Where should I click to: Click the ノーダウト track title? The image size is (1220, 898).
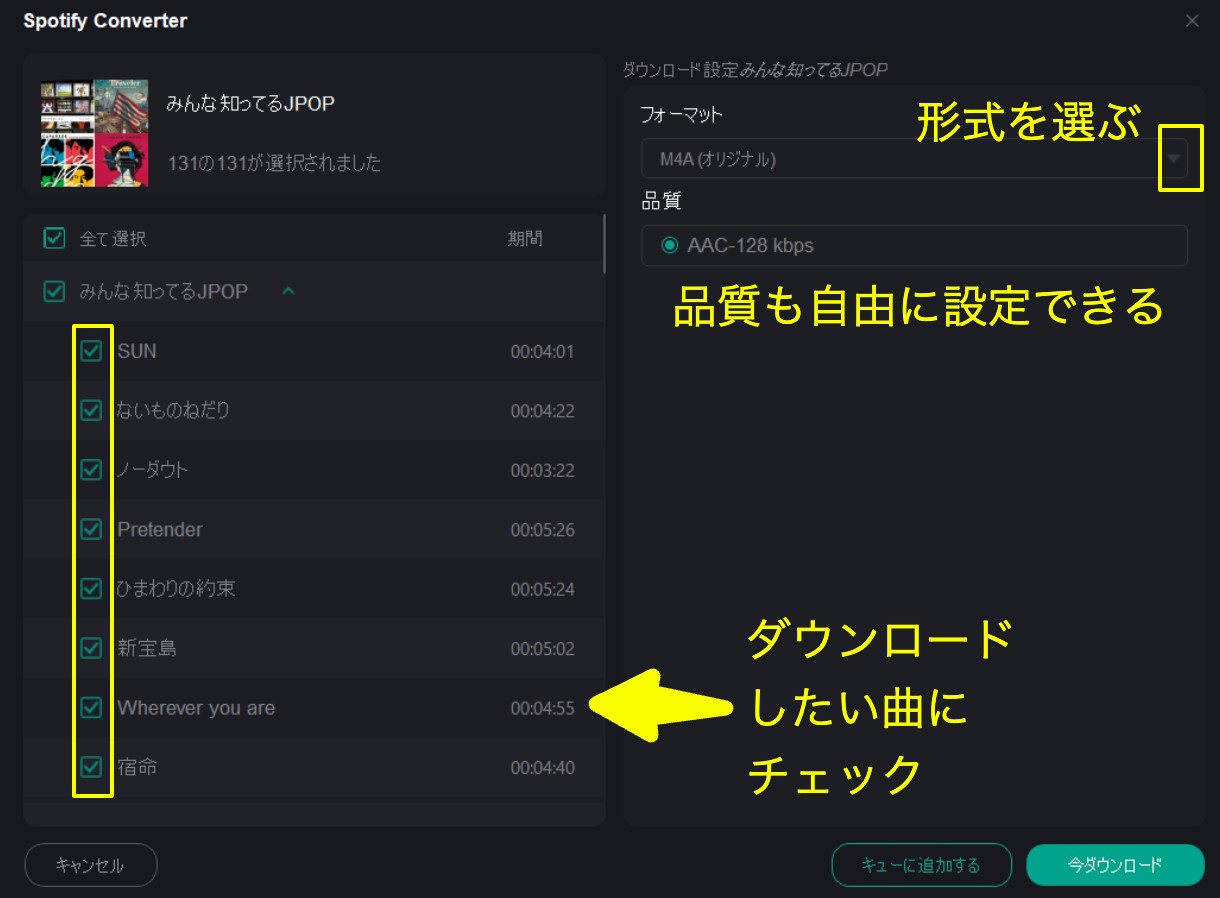click(x=152, y=469)
